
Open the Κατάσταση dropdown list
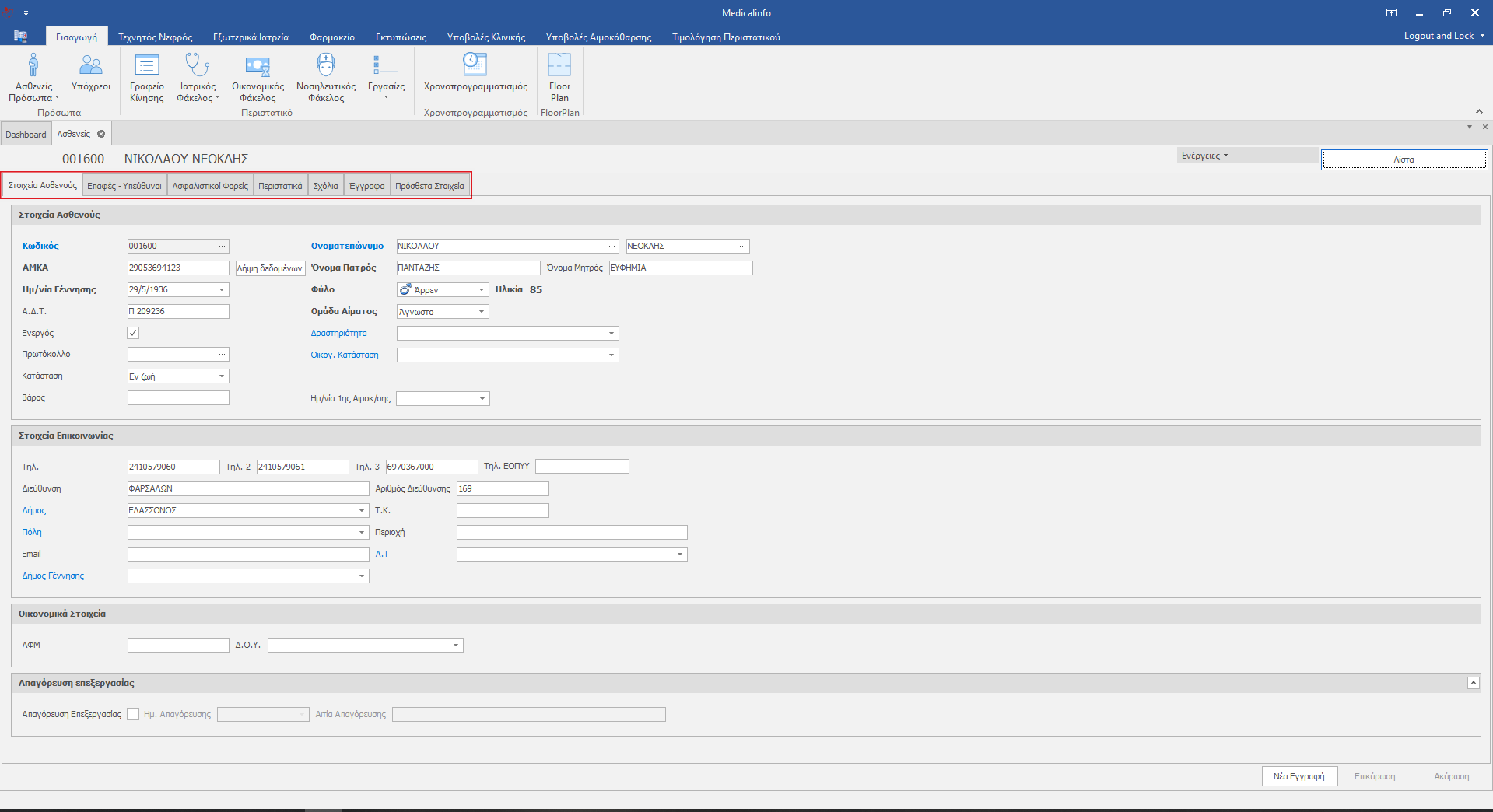coord(222,376)
